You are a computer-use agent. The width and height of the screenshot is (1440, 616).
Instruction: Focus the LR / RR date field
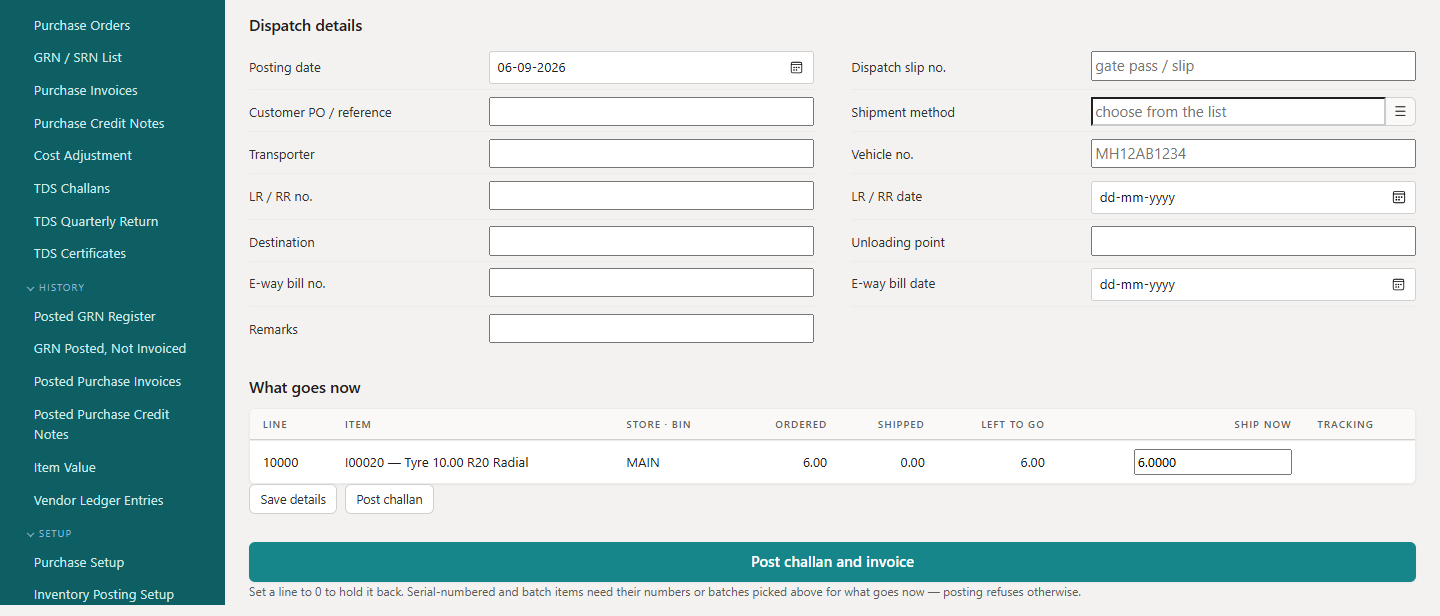click(1253, 197)
